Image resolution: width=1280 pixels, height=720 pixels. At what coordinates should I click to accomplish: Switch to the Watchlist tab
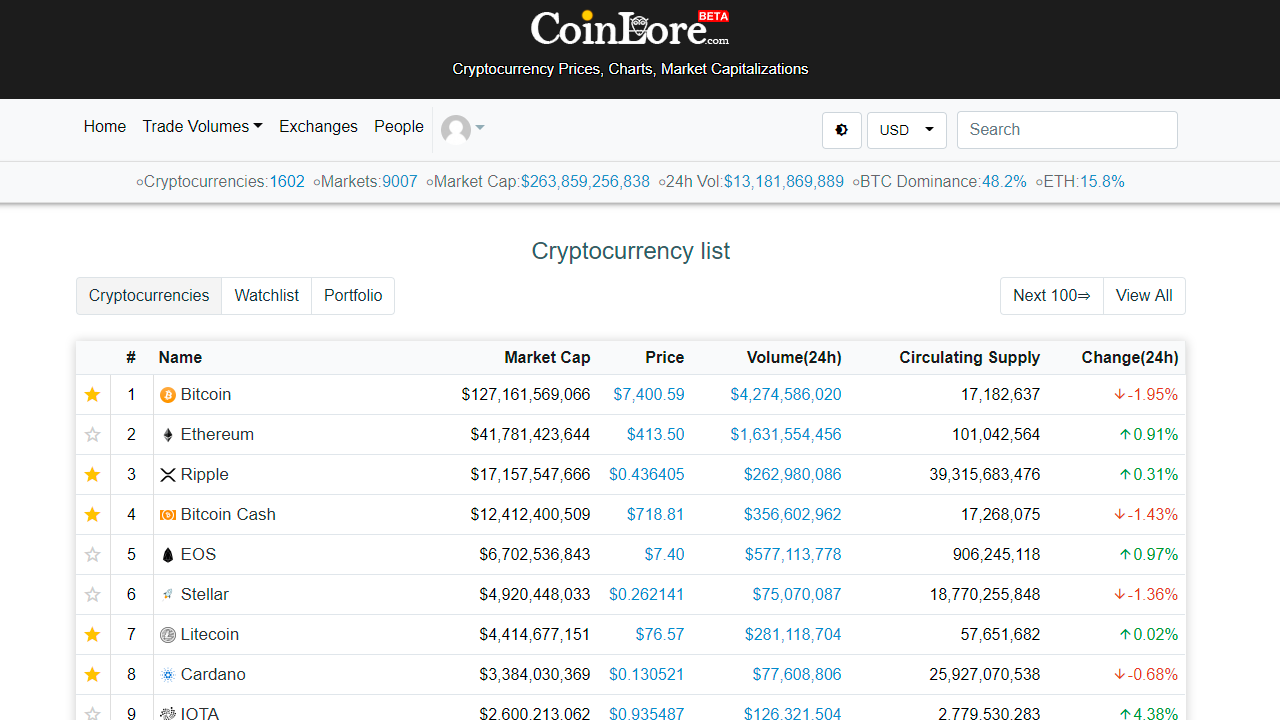(x=267, y=296)
